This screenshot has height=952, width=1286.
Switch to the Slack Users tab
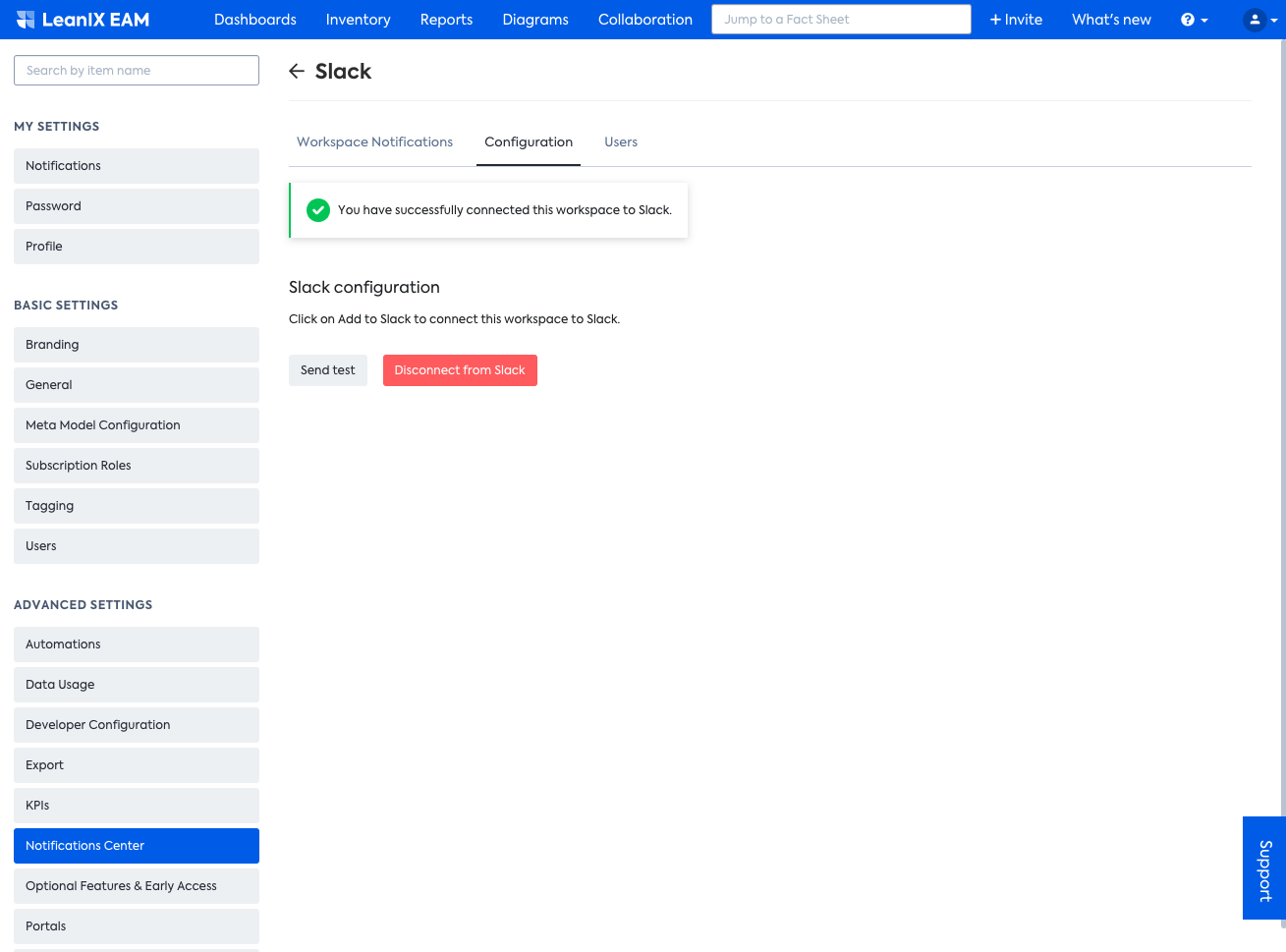(x=621, y=142)
